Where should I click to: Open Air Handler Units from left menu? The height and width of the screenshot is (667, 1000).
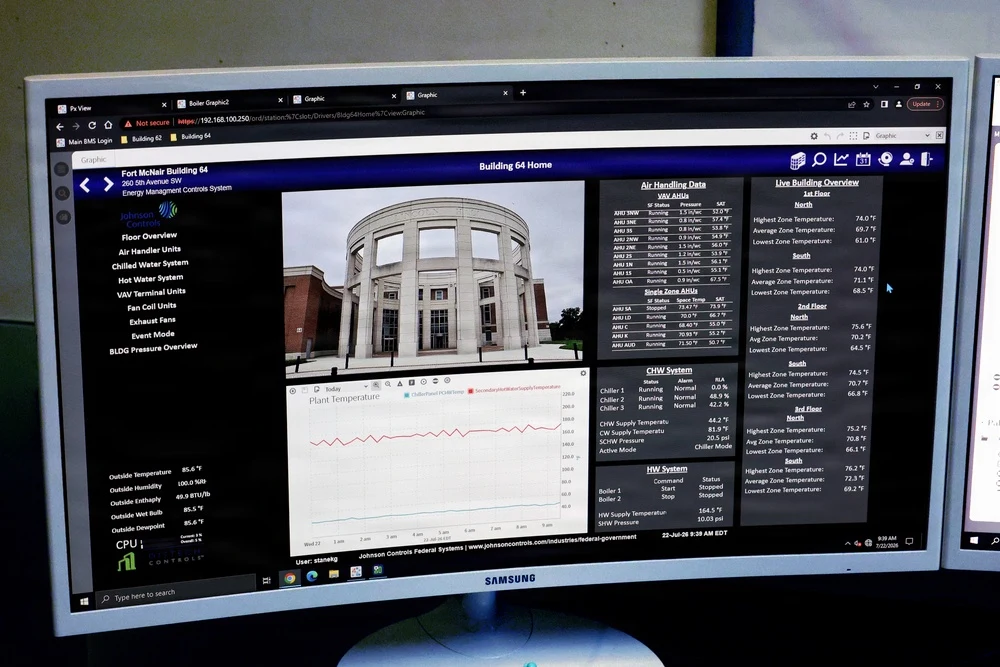[149, 251]
